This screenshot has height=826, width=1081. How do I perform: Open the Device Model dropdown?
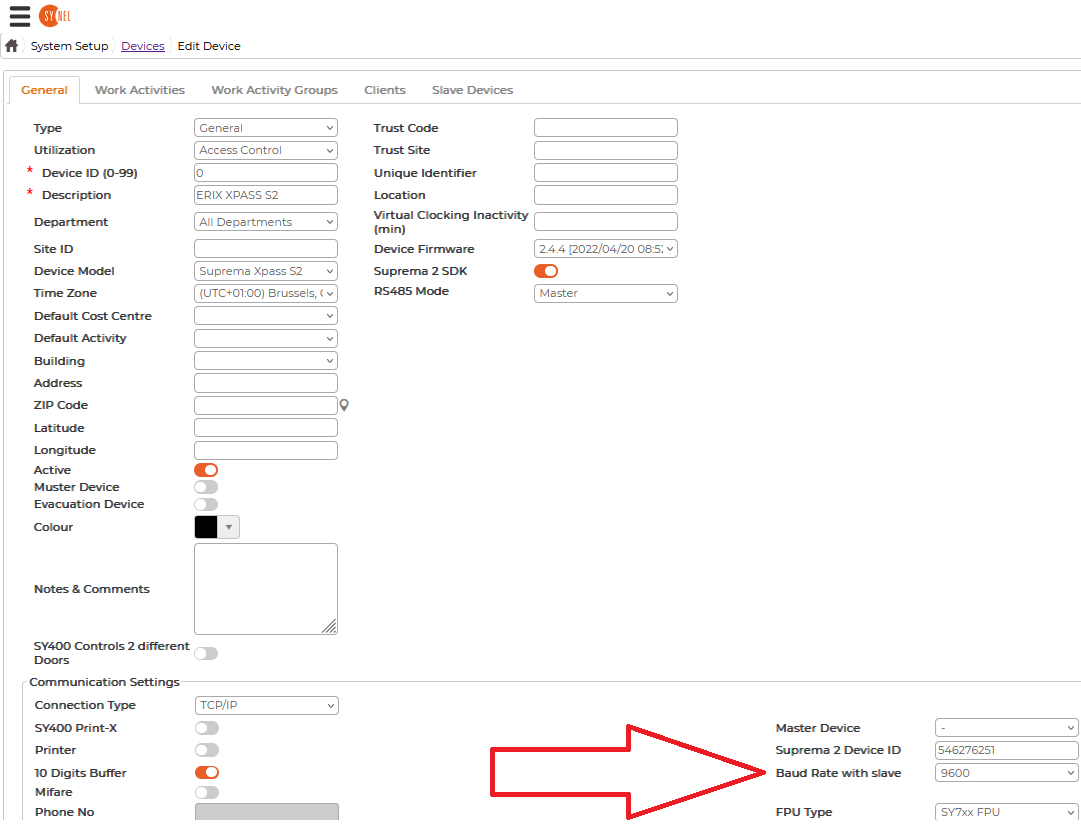pyautogui.click(x=266, y=271)
